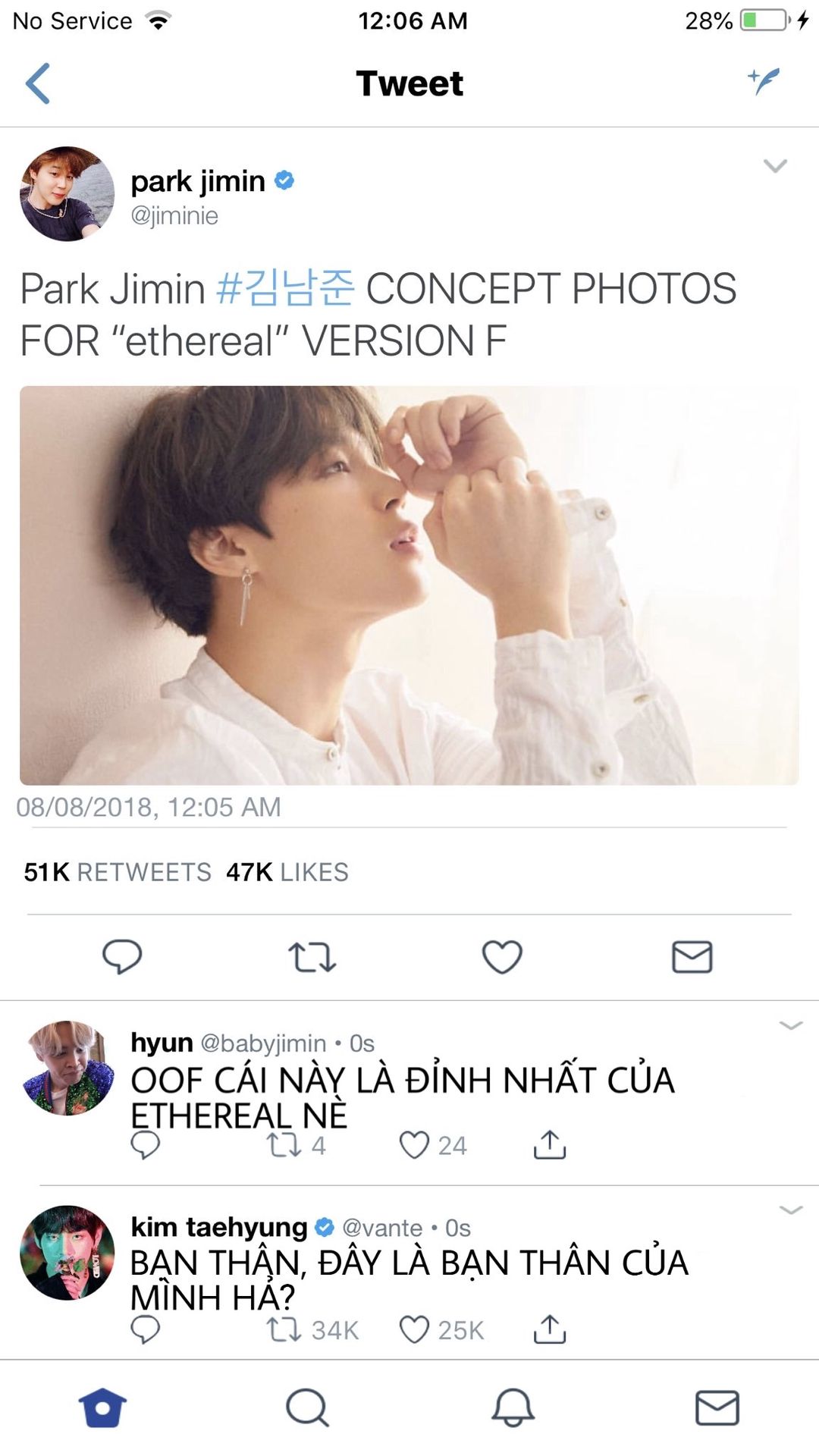Expand options chevron on hyun's reply
The image size is (819, 1456).
coord(790,1025)
